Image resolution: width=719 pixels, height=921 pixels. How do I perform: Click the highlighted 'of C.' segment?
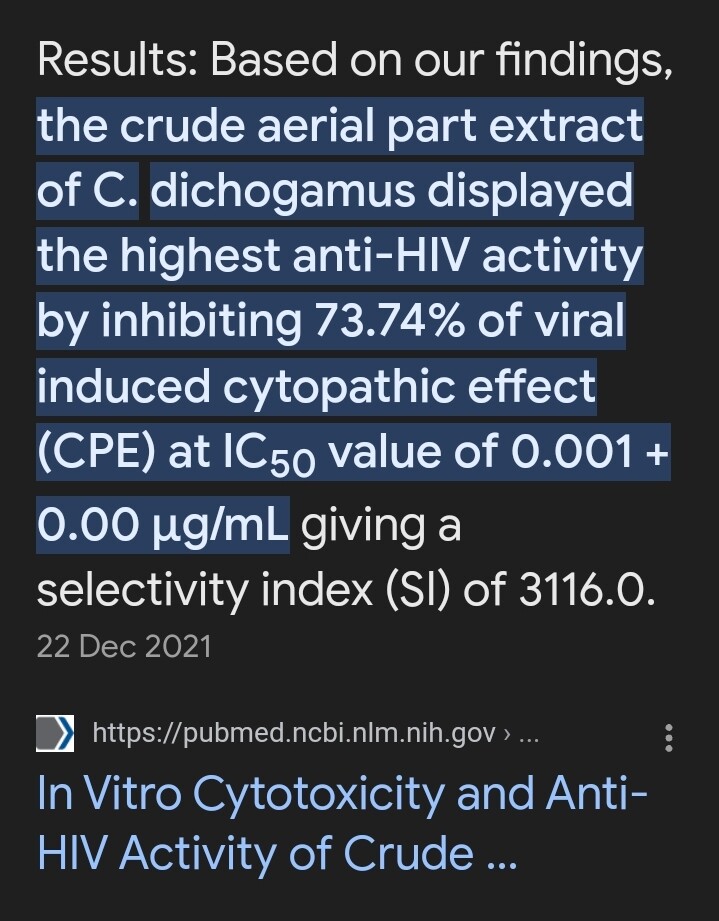click(87, 191)
